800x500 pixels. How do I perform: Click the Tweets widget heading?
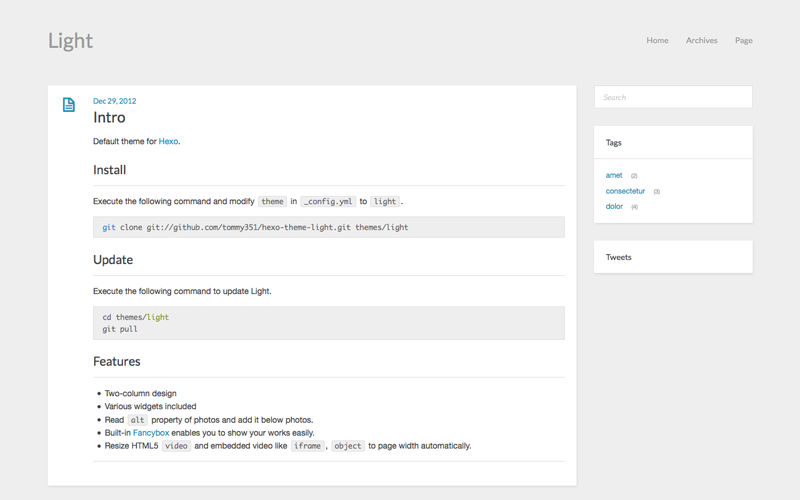(x=618, y=257)
